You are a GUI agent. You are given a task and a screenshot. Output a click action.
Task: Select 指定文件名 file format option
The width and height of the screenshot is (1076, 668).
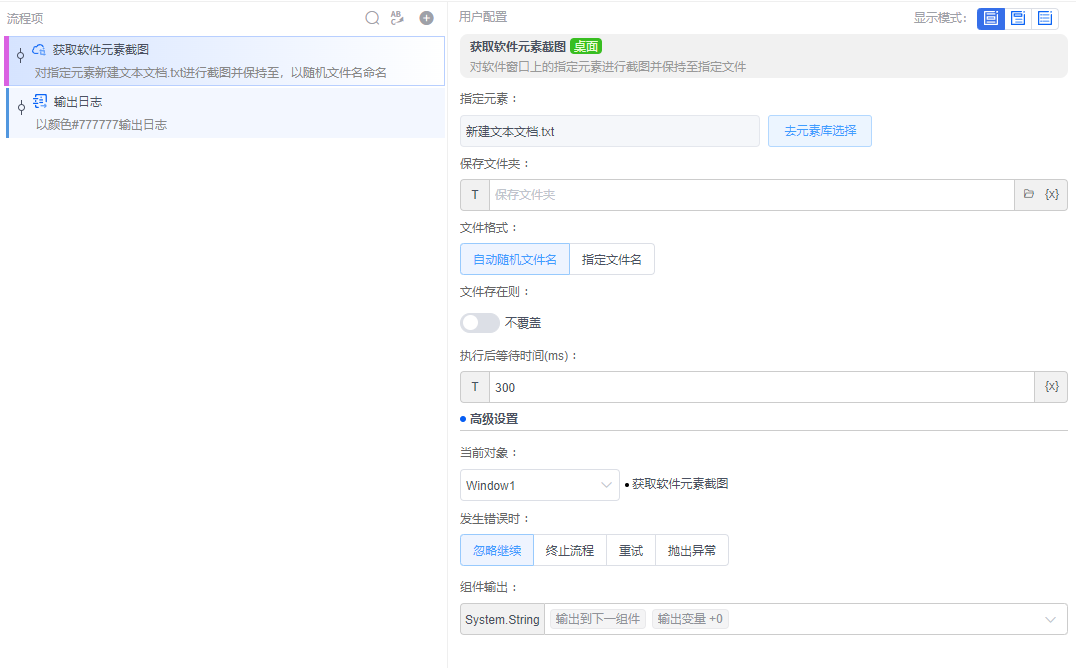612,258
